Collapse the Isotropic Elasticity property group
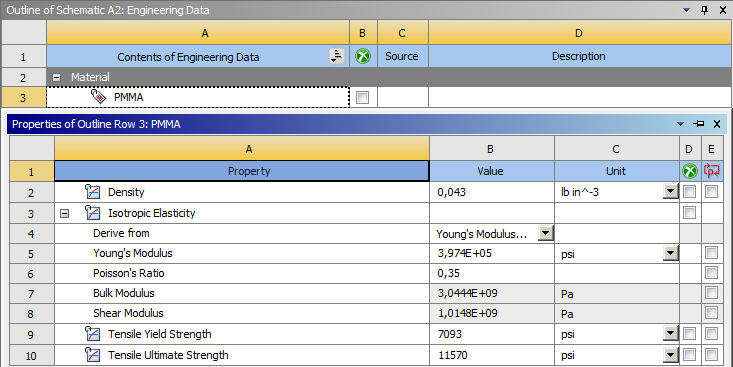This screenshot has height=367, width=733. pyautogui.click(x=65, y=214)
